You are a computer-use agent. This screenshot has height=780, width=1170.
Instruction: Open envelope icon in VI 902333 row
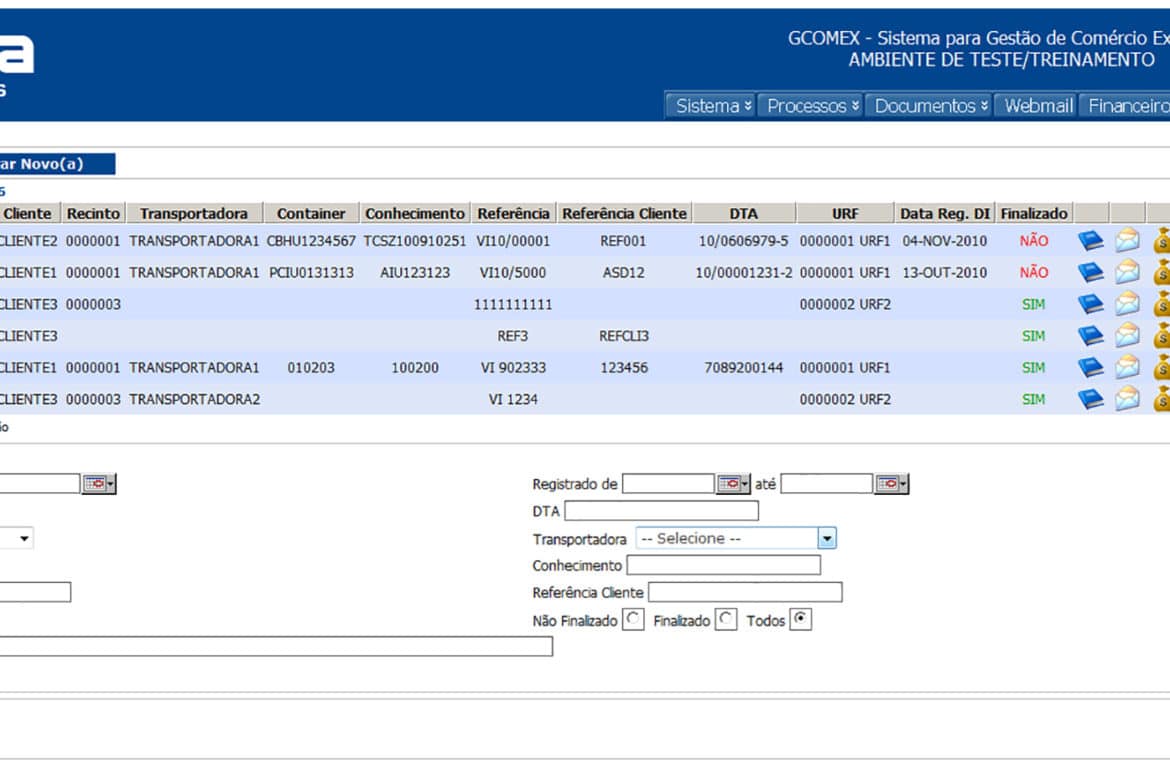[1127, 368]
